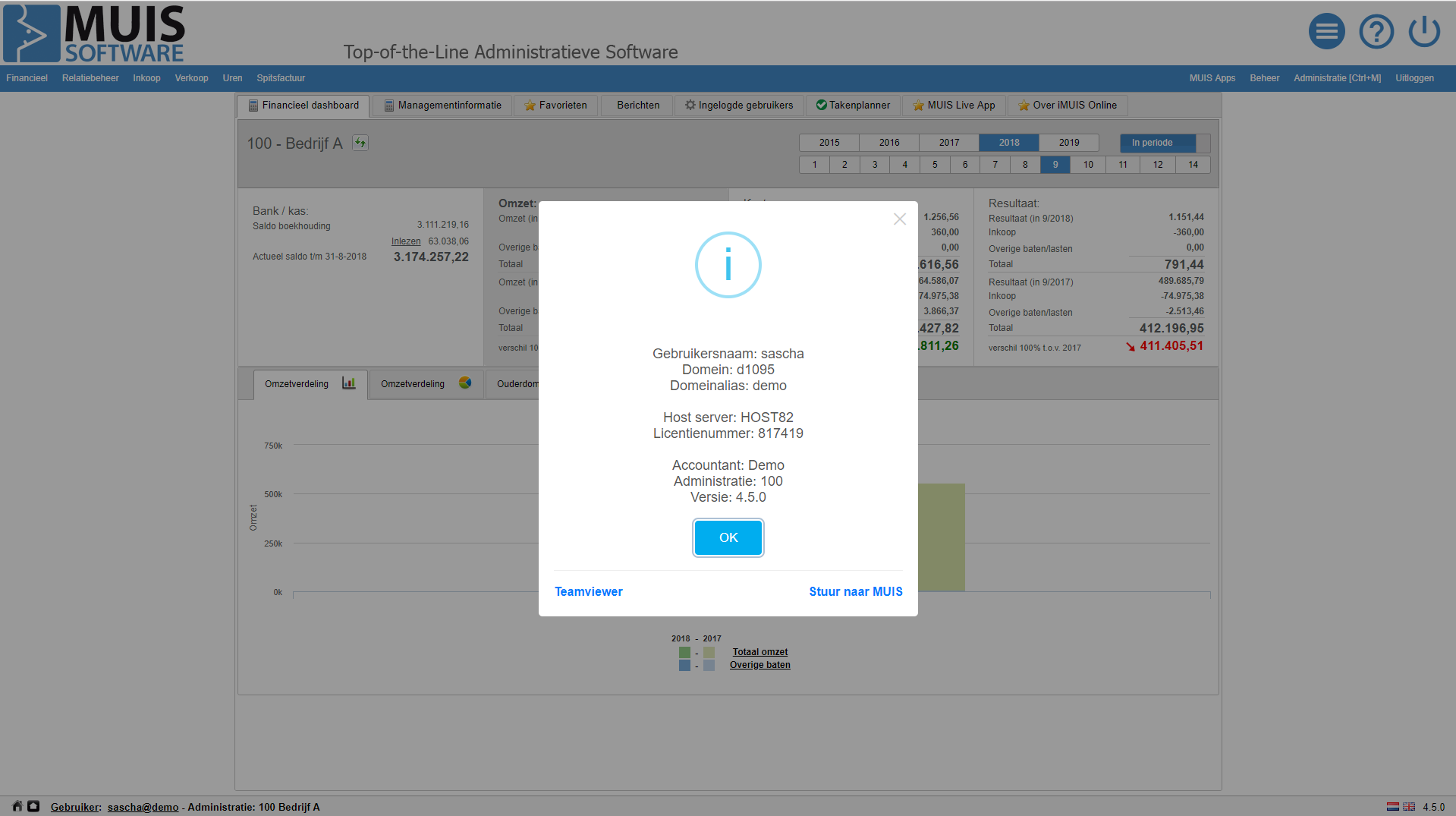Click the Stuur naar MUIS link
Image resolution: width=1456 pixels, height=816 pixels.
pos(855,591)
